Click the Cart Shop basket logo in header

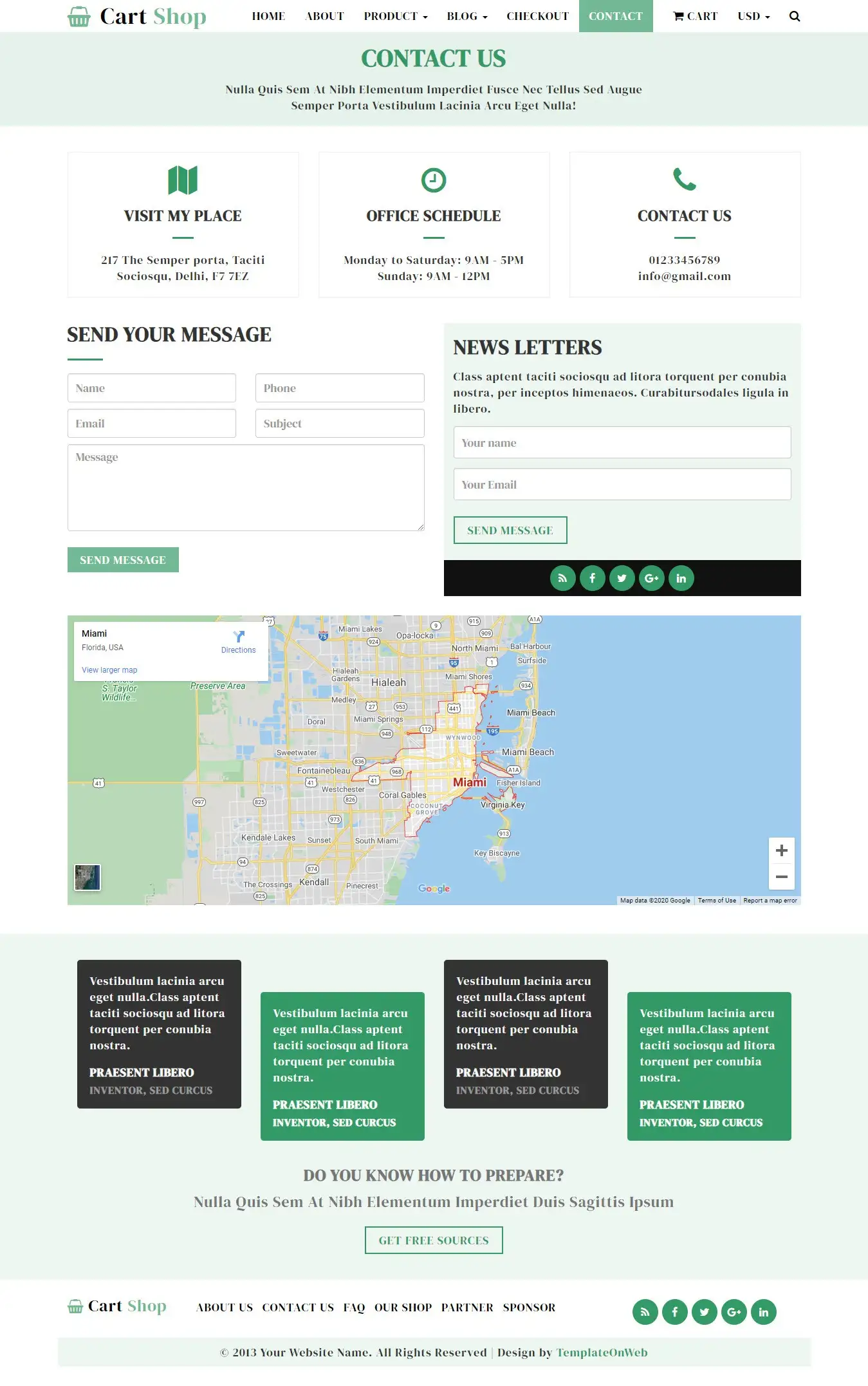click(x=137, y=16)
